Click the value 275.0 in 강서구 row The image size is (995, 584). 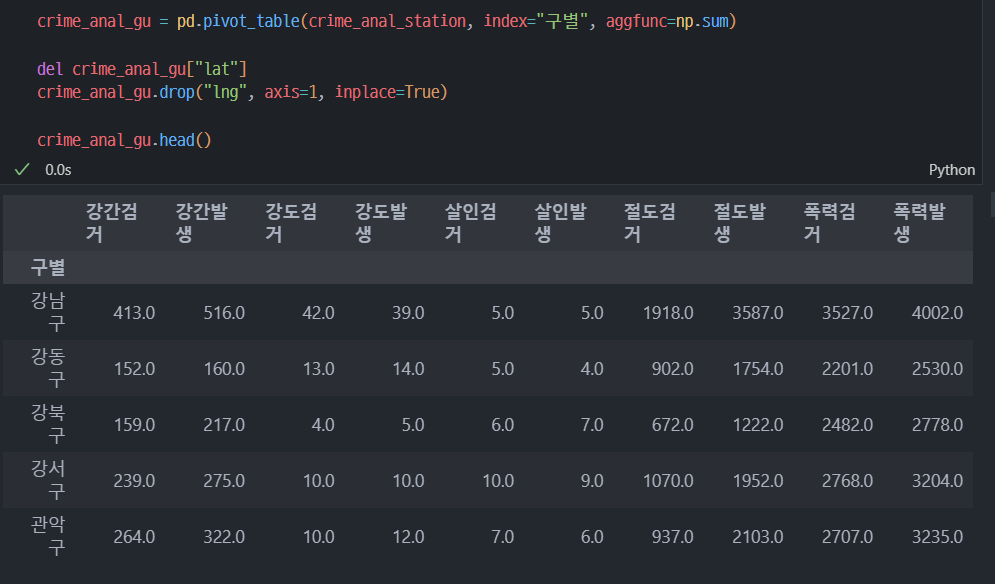[224, 481]
